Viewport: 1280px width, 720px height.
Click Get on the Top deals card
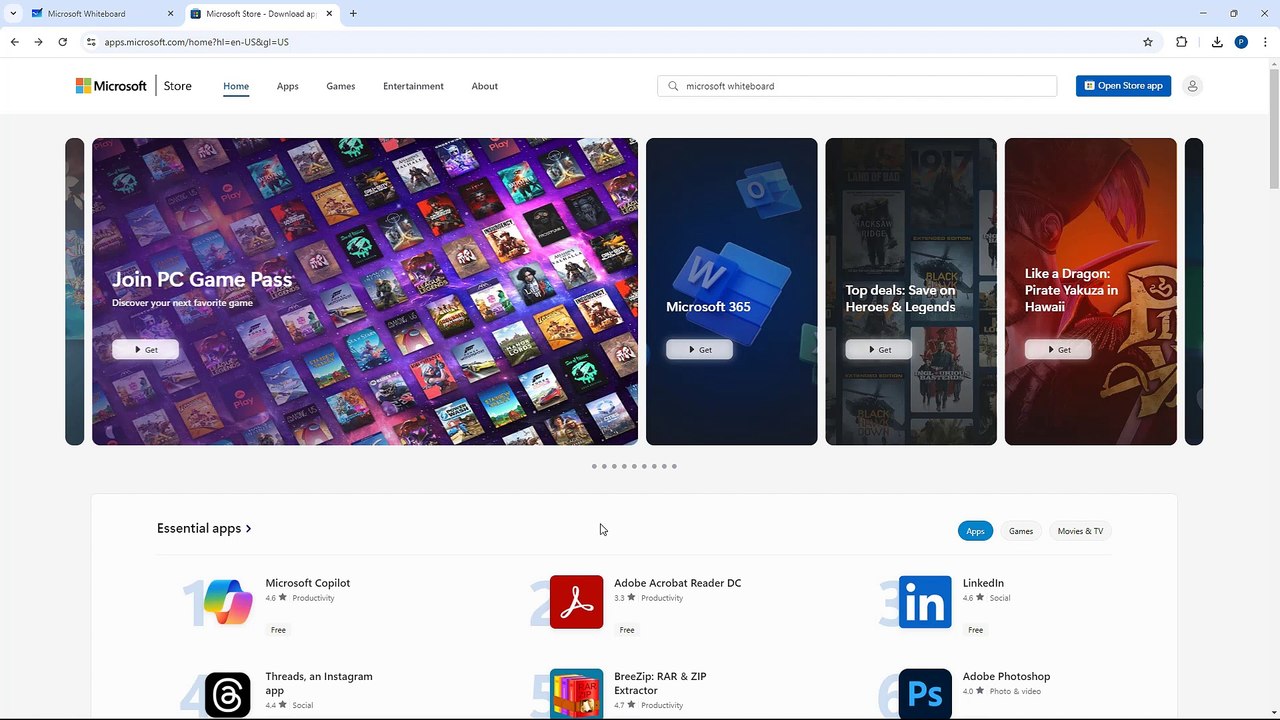[x=878, y=350]
